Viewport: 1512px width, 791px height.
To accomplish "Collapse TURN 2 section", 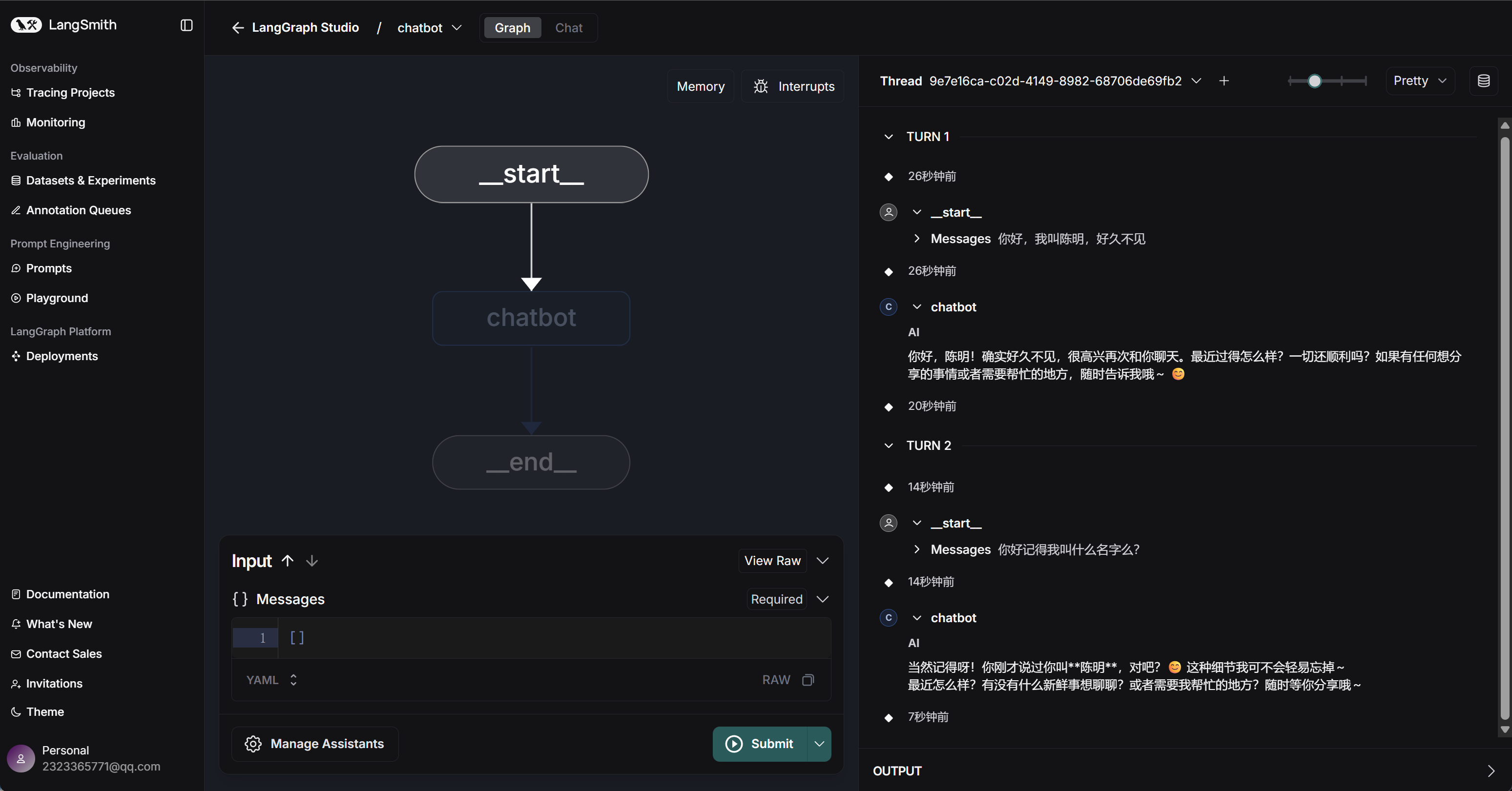I will click(x=889, y=446).
